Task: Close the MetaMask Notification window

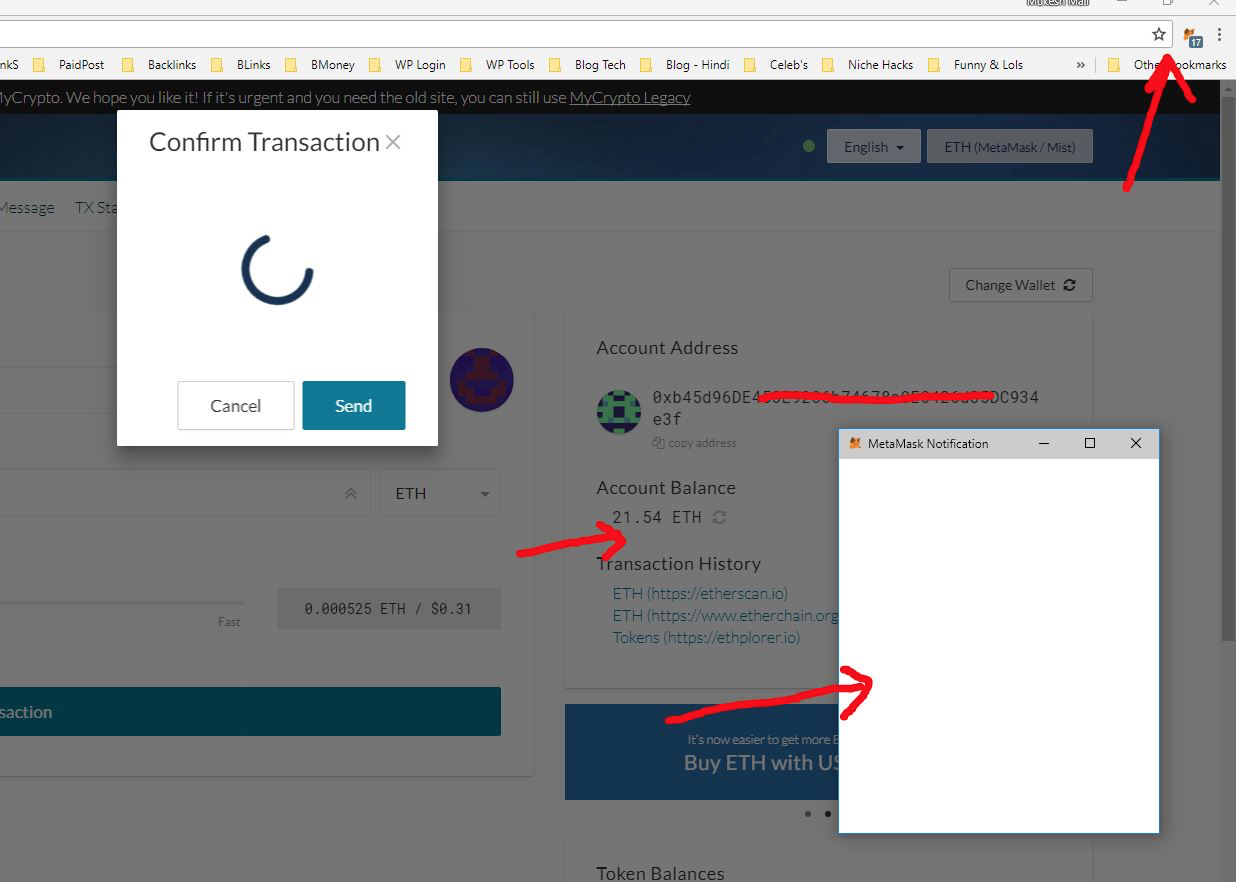Action: click(x=1136, y=443)
